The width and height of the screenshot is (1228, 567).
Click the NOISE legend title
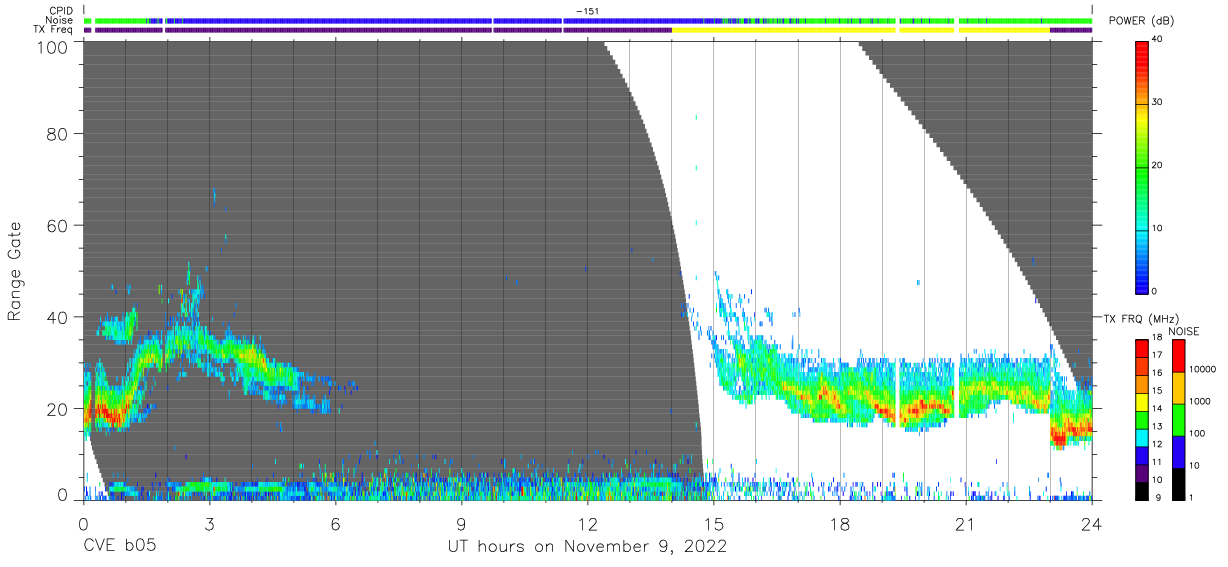1183,331
